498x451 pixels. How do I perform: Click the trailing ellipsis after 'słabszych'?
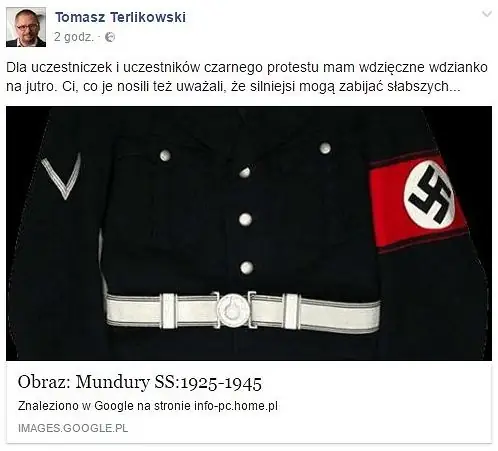454,87
